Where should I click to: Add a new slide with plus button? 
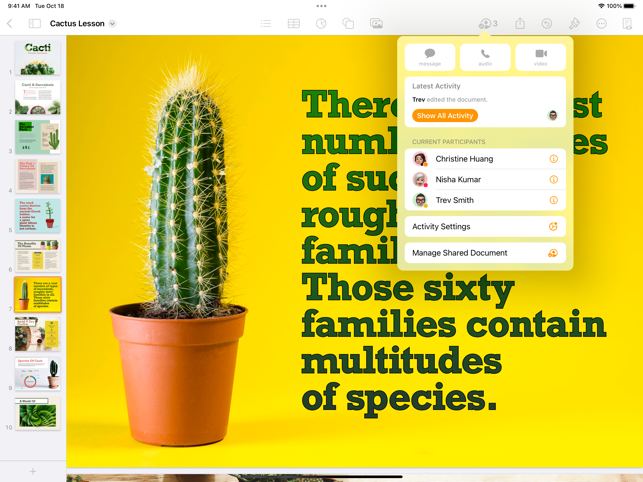click(x=33, y=471)
